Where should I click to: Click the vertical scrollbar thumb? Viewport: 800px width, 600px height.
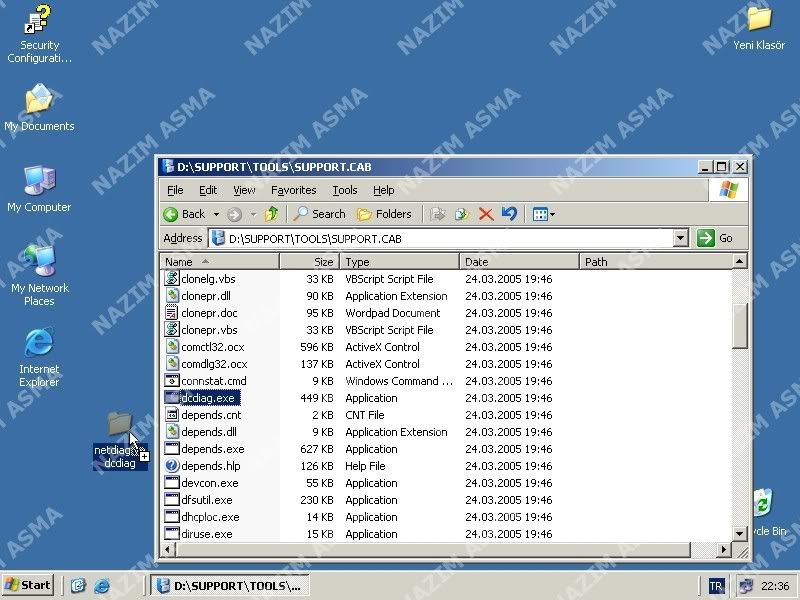pos(739,326)
